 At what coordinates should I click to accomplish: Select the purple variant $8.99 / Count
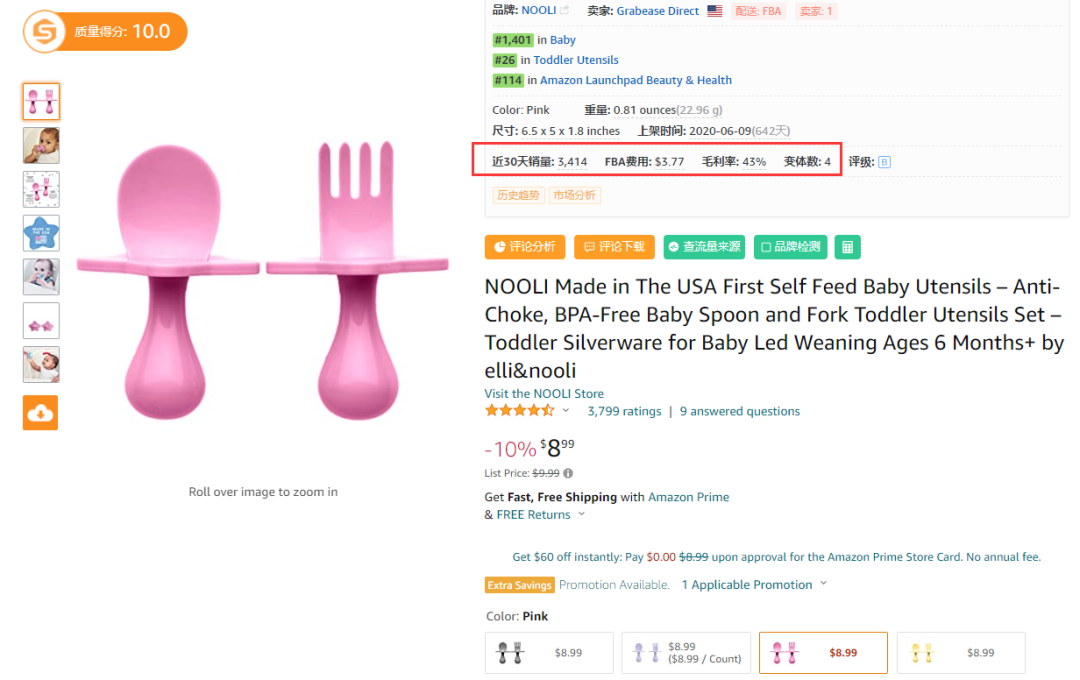[x=686, y=652]
